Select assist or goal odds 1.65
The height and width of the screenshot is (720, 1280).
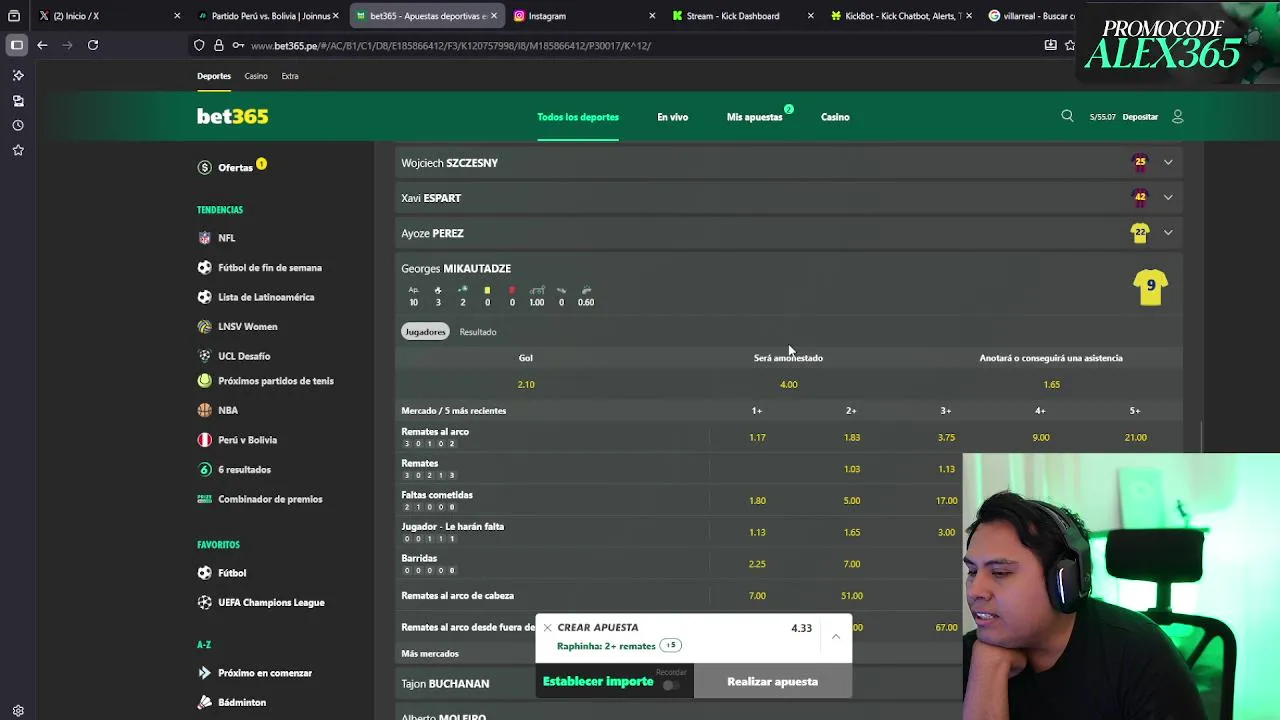(x=1051, y=384)
